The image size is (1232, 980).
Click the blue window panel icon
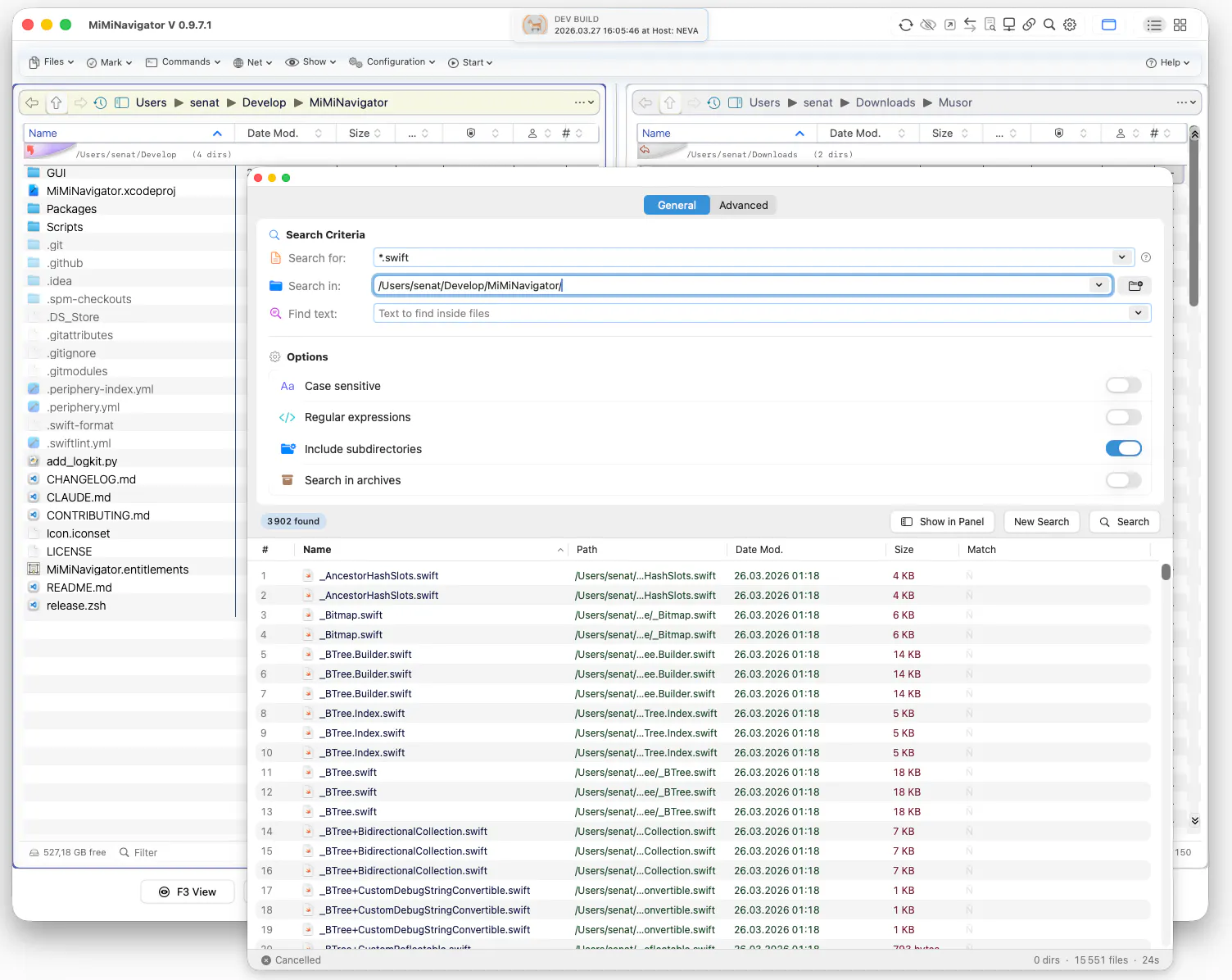1109,25
